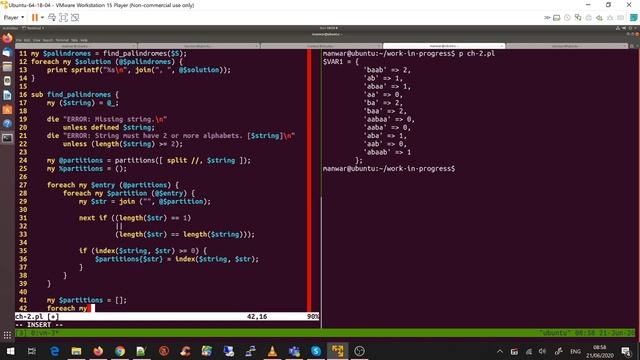
Task: Click the Windows Start button
Action: pyautogui.click(x=11, y=351)
